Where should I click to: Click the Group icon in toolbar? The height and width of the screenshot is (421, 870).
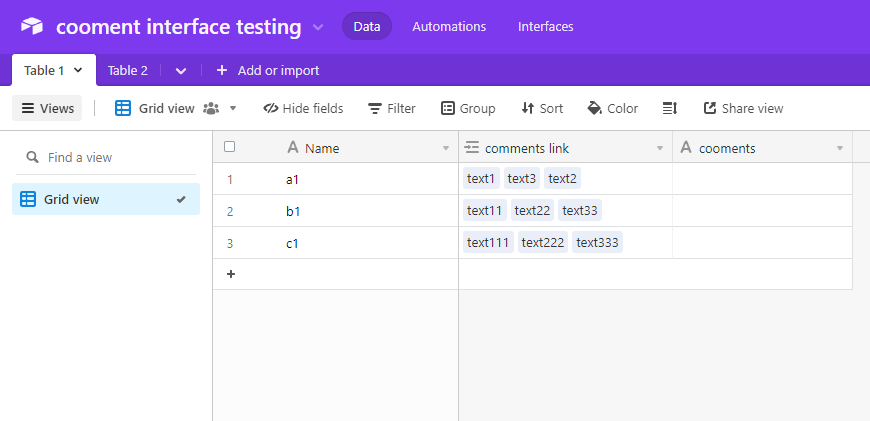click(448, 108)
